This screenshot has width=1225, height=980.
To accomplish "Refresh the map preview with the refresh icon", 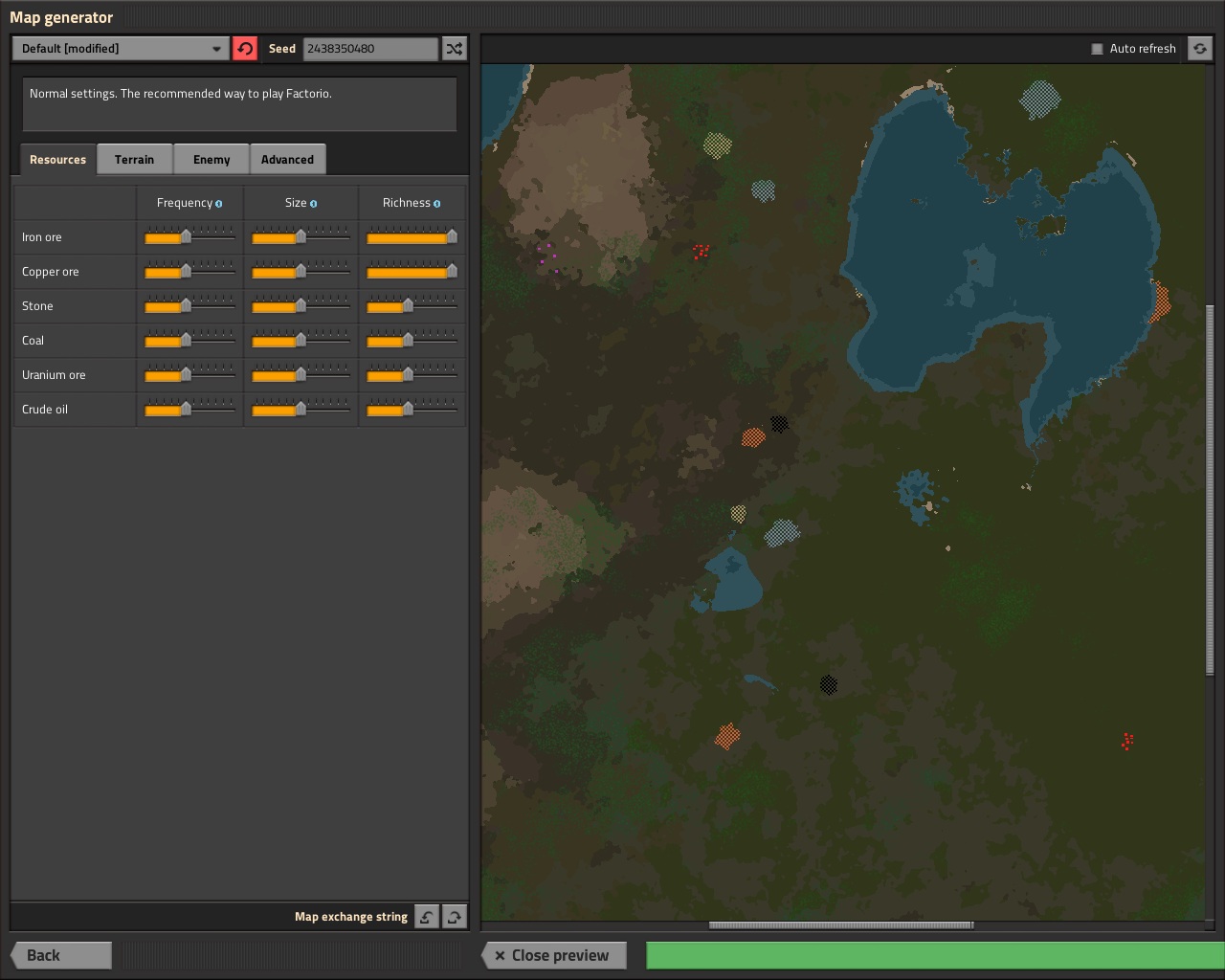I will [x=1200, y=48].
